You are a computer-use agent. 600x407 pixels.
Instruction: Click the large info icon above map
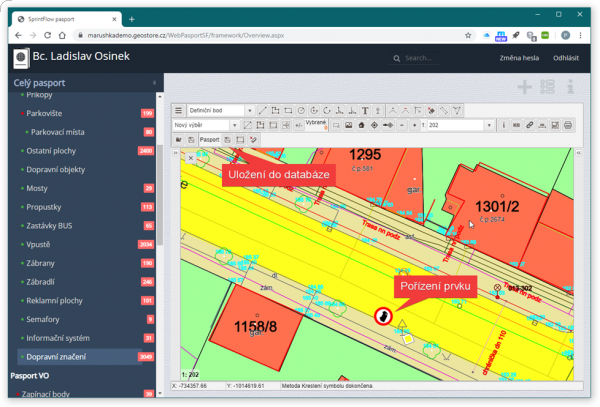(571, 87)
